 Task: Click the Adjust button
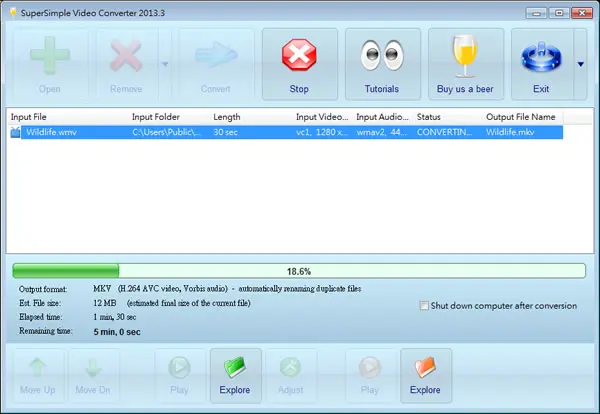tap(291, 376)
